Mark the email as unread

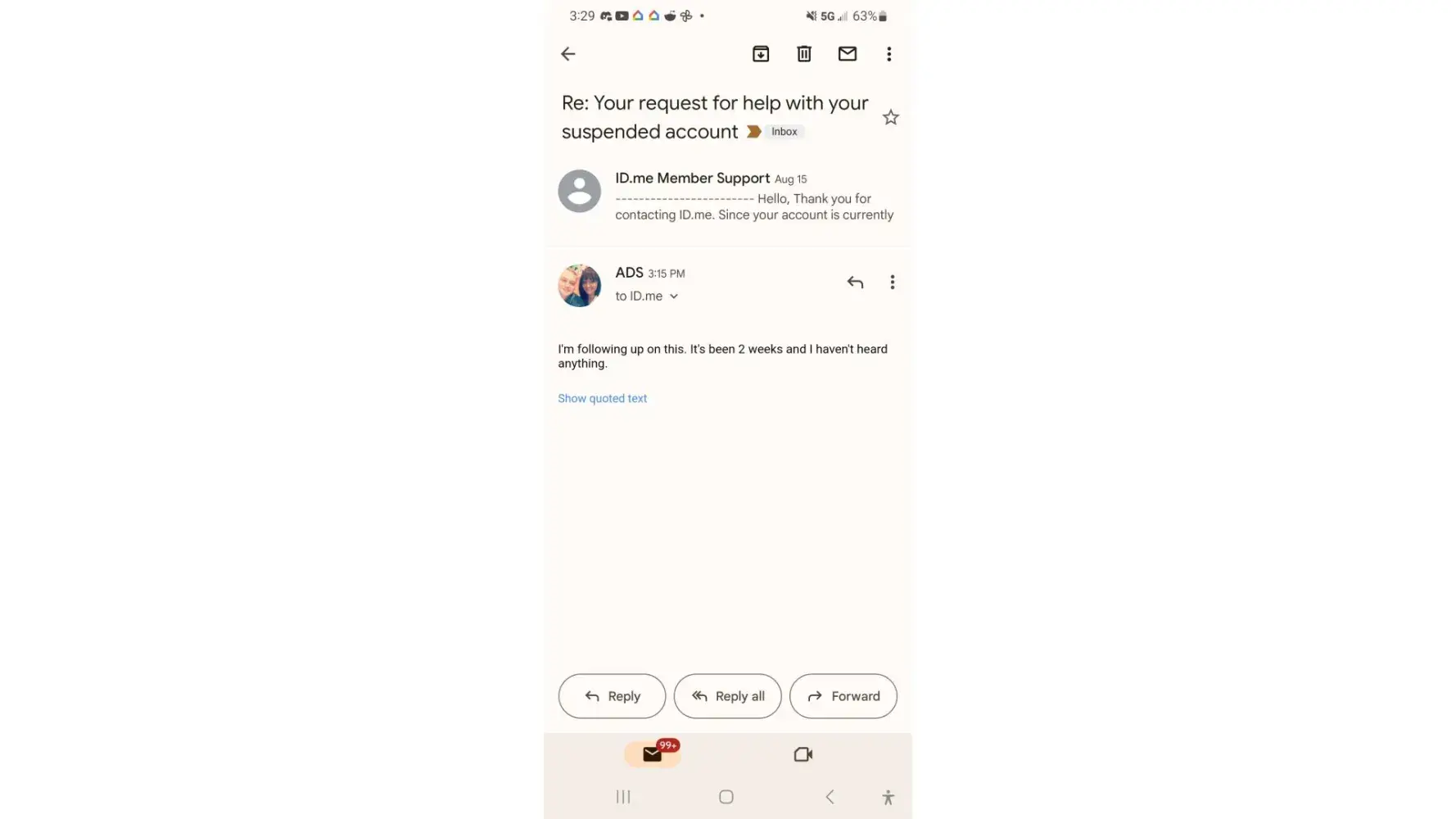[848, 54]
